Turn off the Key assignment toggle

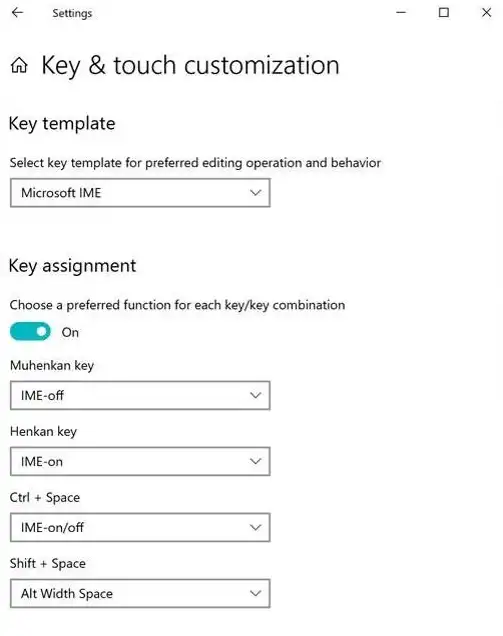30,332
